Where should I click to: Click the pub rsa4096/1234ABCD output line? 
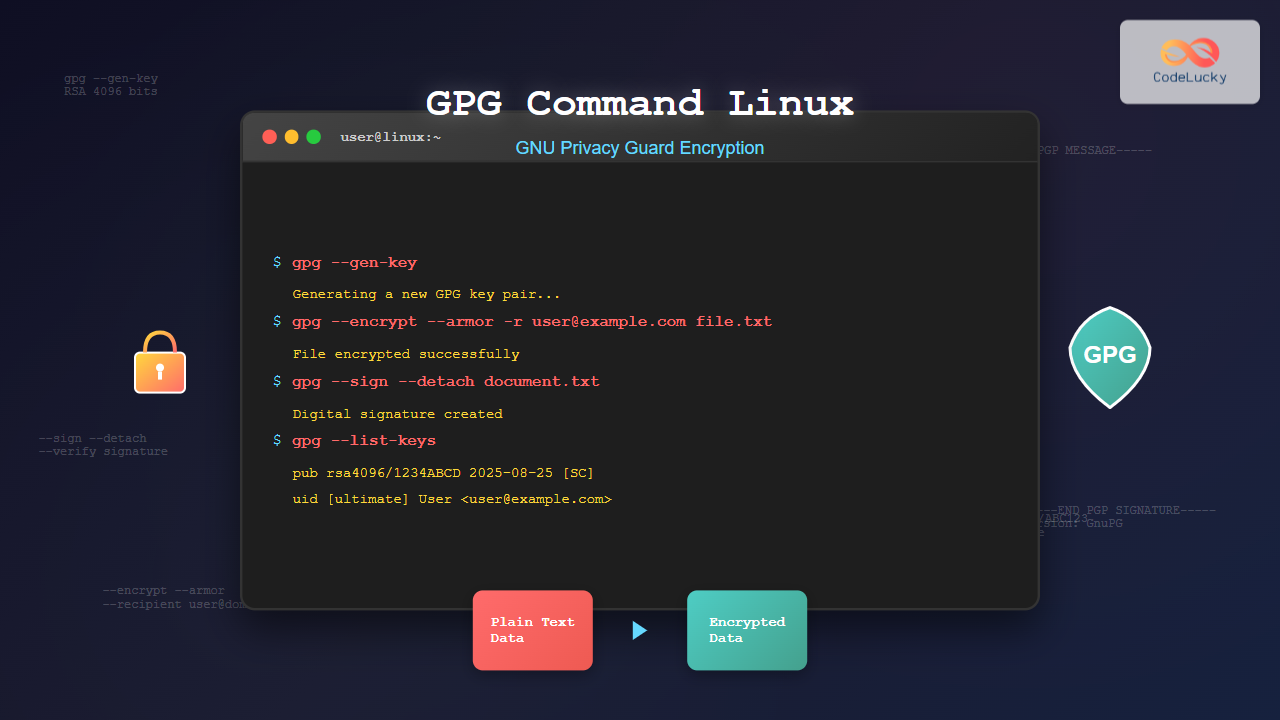click(443, 473)
